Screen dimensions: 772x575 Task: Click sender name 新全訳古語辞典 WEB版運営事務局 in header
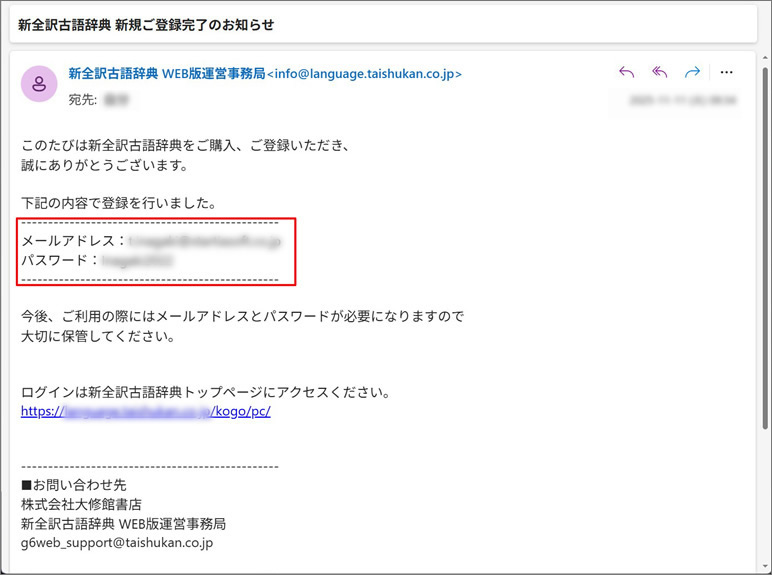pyautogui.click(x=166, y=74)
